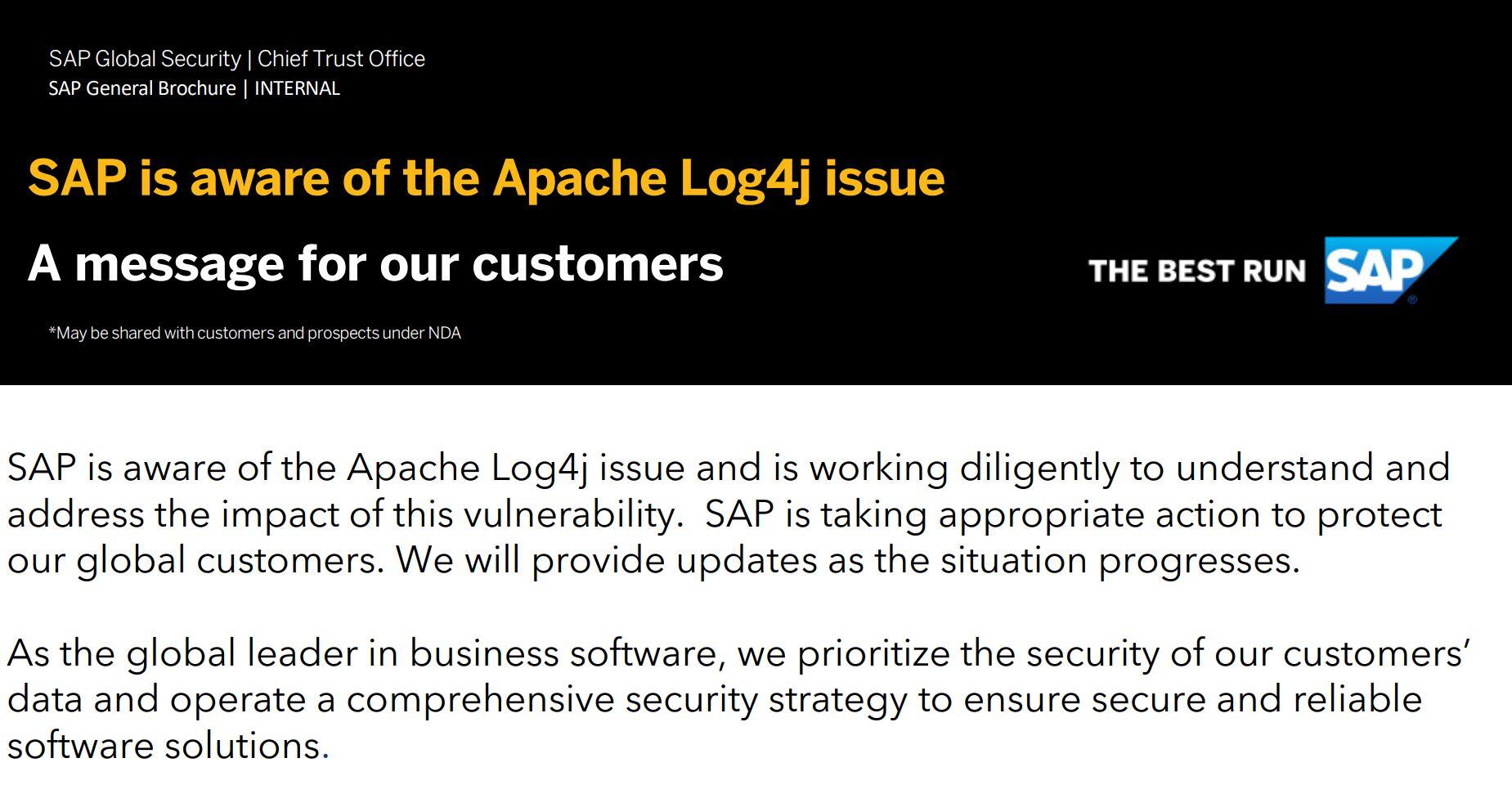Click the phrase comprehensive security strategy

coord(626,700)
